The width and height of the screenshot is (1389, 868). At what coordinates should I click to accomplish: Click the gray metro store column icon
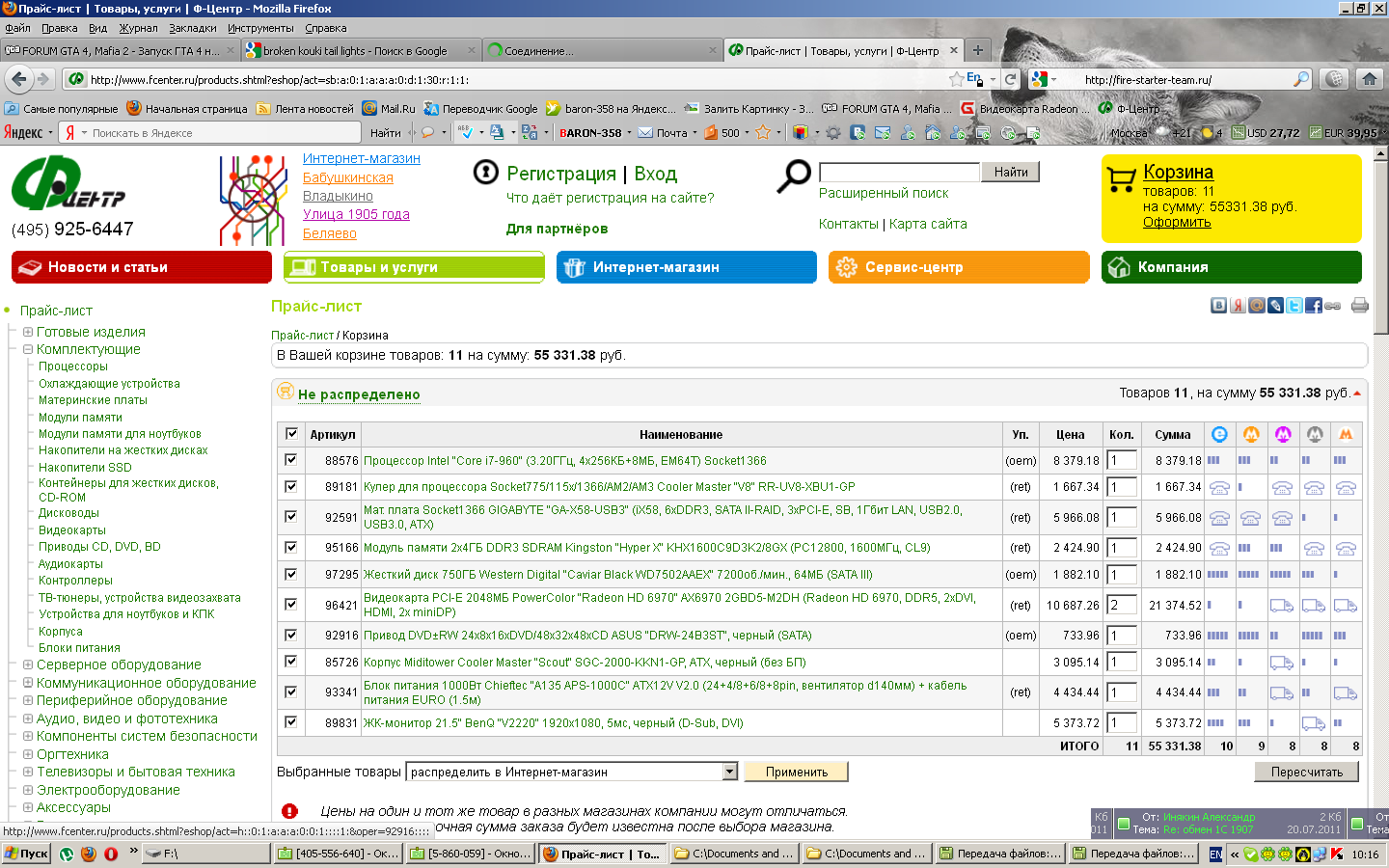coord(1314,435)
